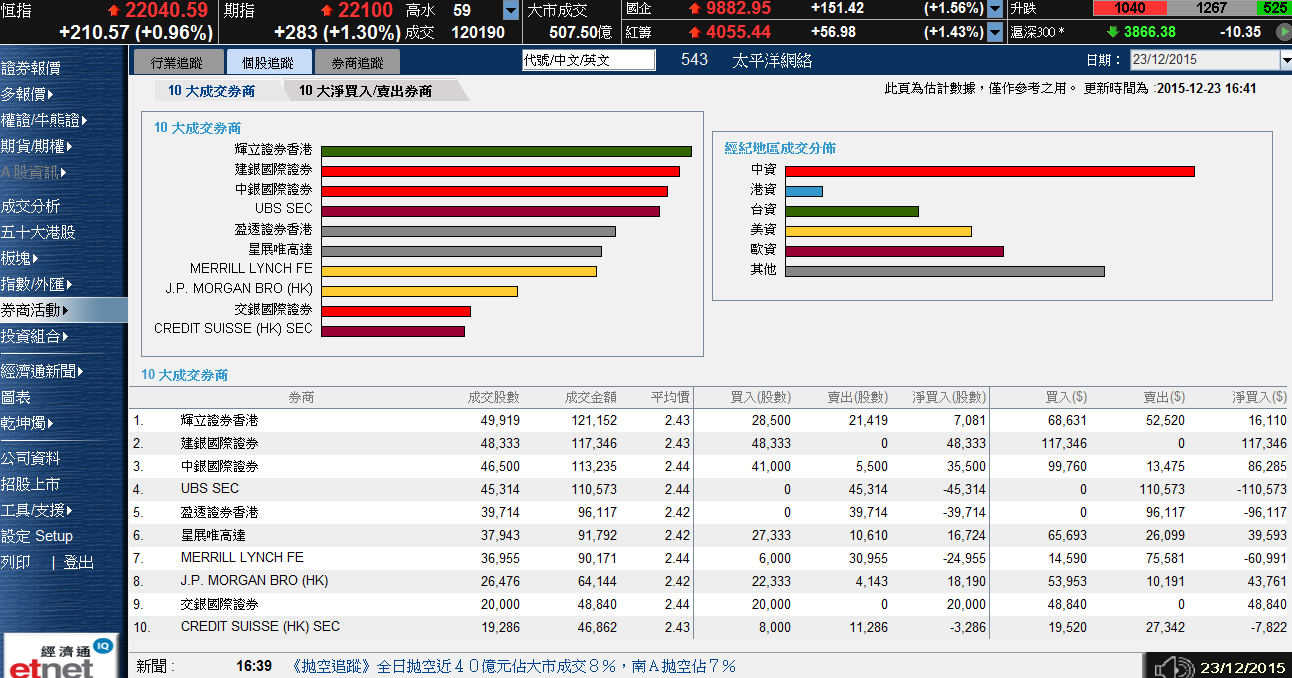Click stock name 太平洋網絡
The image size is (1292, 678).
pyautogui.click(x=772, y=60)
